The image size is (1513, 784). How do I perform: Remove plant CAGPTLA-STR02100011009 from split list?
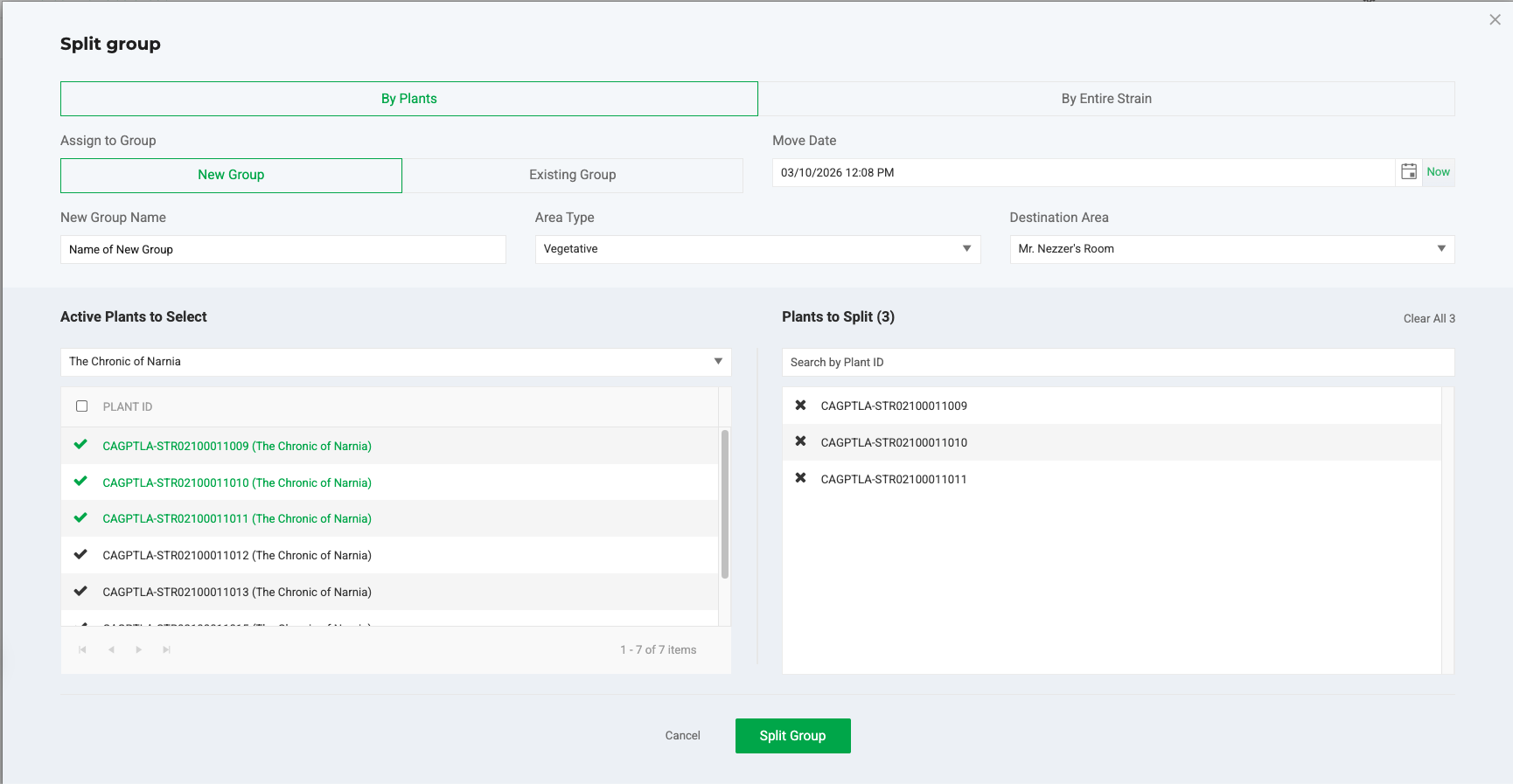pos(800,406)
